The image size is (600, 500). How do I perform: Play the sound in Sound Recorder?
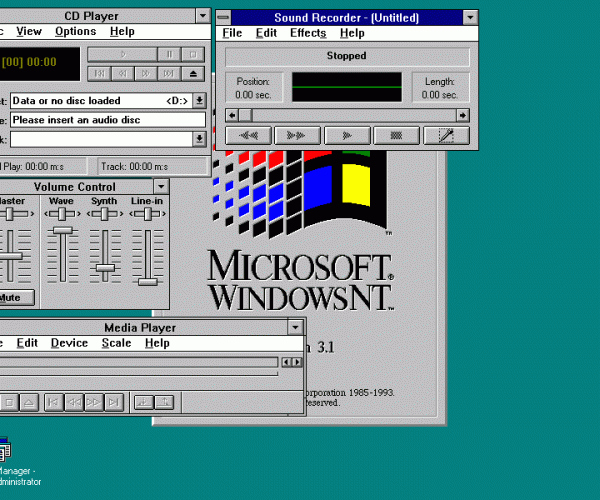click(x=347, y=135)
